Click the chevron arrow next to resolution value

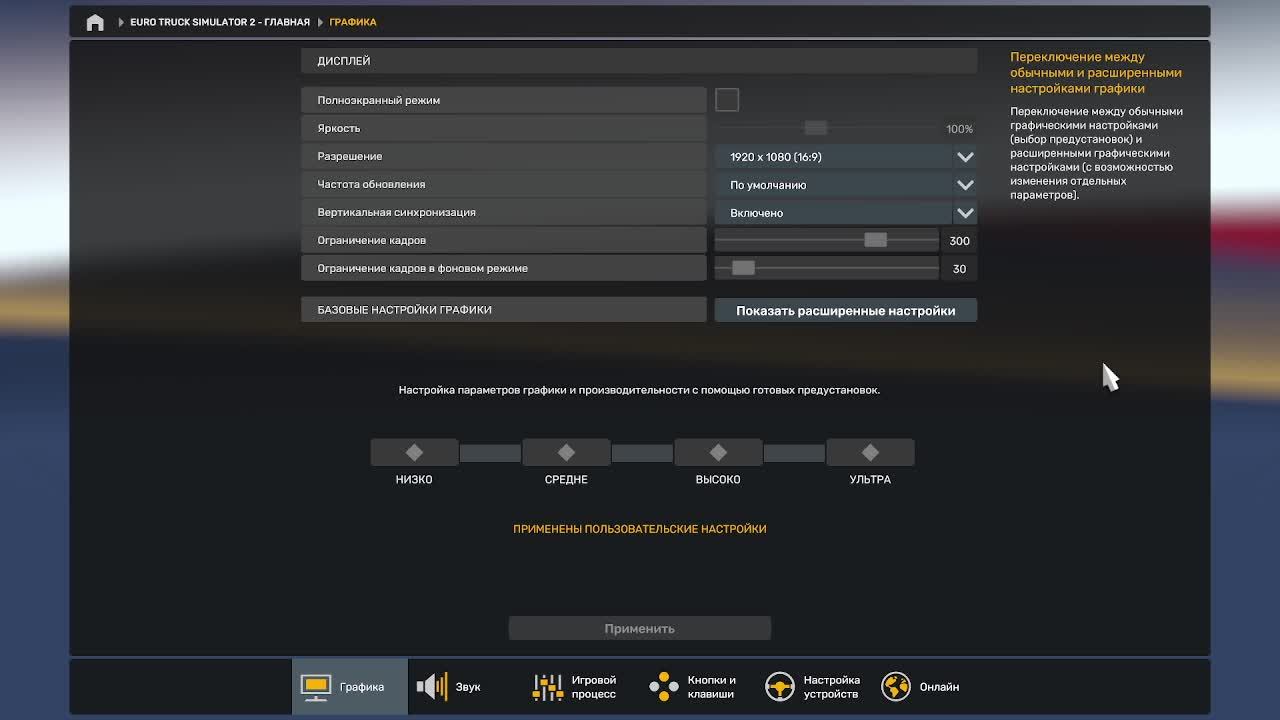tap(965, 157)
